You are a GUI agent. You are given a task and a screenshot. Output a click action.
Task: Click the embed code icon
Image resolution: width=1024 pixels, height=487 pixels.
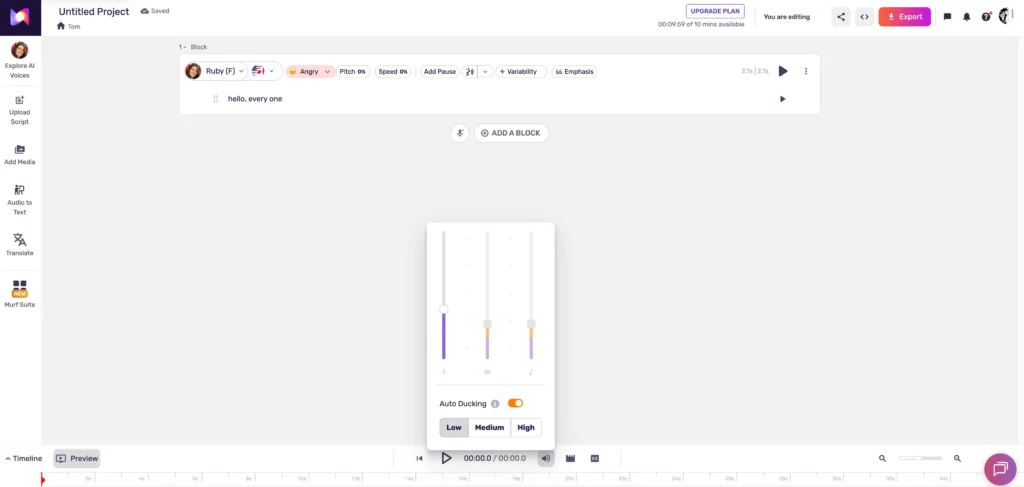864,17
